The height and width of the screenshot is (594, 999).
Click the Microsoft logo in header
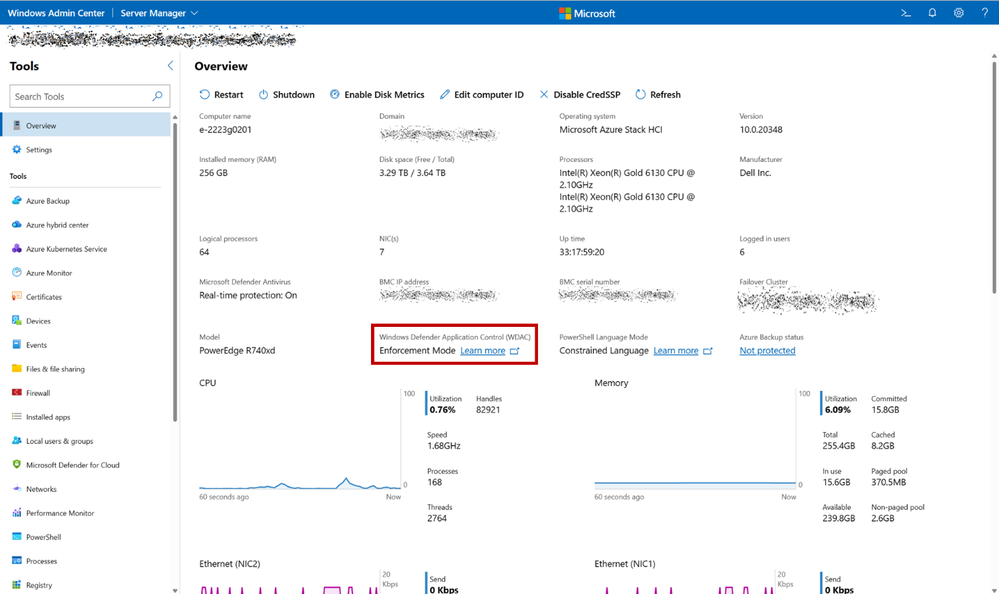click(x=587, y=13)
